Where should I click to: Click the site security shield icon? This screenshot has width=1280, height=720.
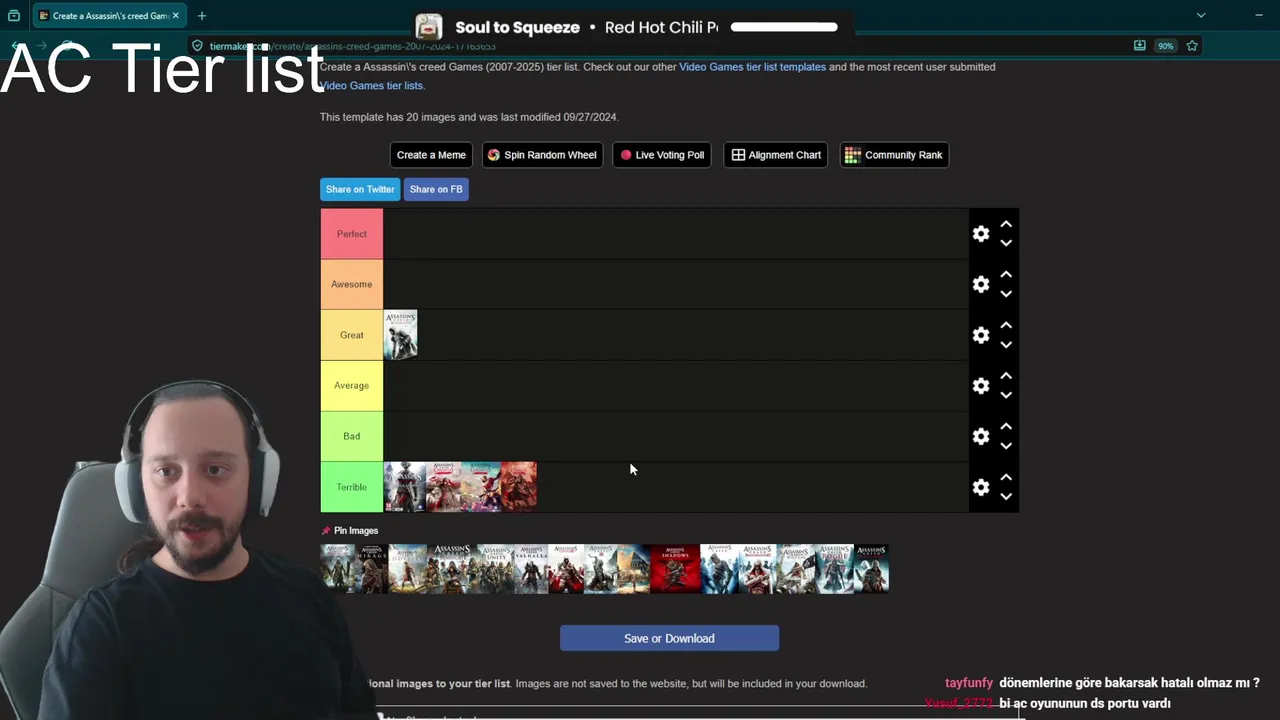[198, 46]
